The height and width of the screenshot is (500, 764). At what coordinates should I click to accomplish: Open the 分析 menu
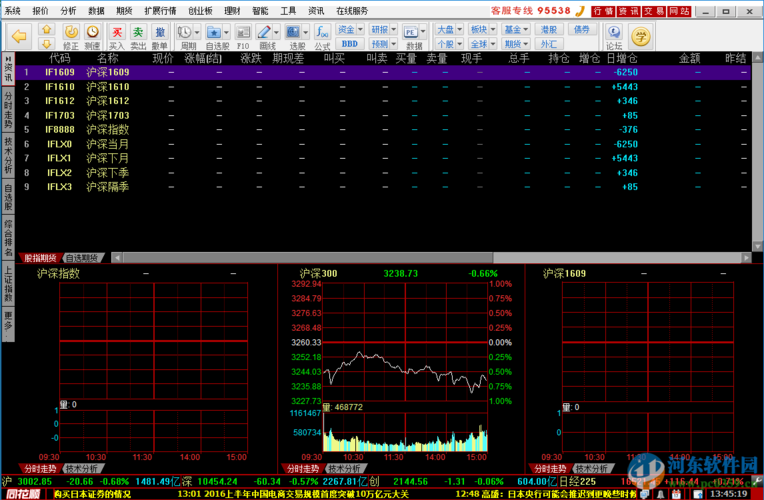pyautogui.click(x=68, y=11)
